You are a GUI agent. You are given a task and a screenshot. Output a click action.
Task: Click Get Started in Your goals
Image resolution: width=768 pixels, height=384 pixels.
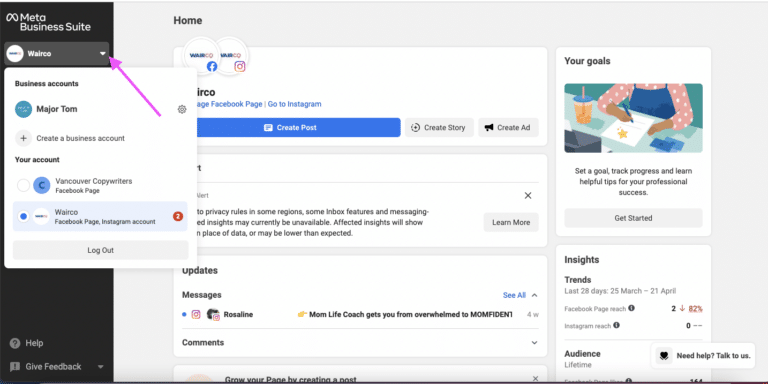[633, 218]
